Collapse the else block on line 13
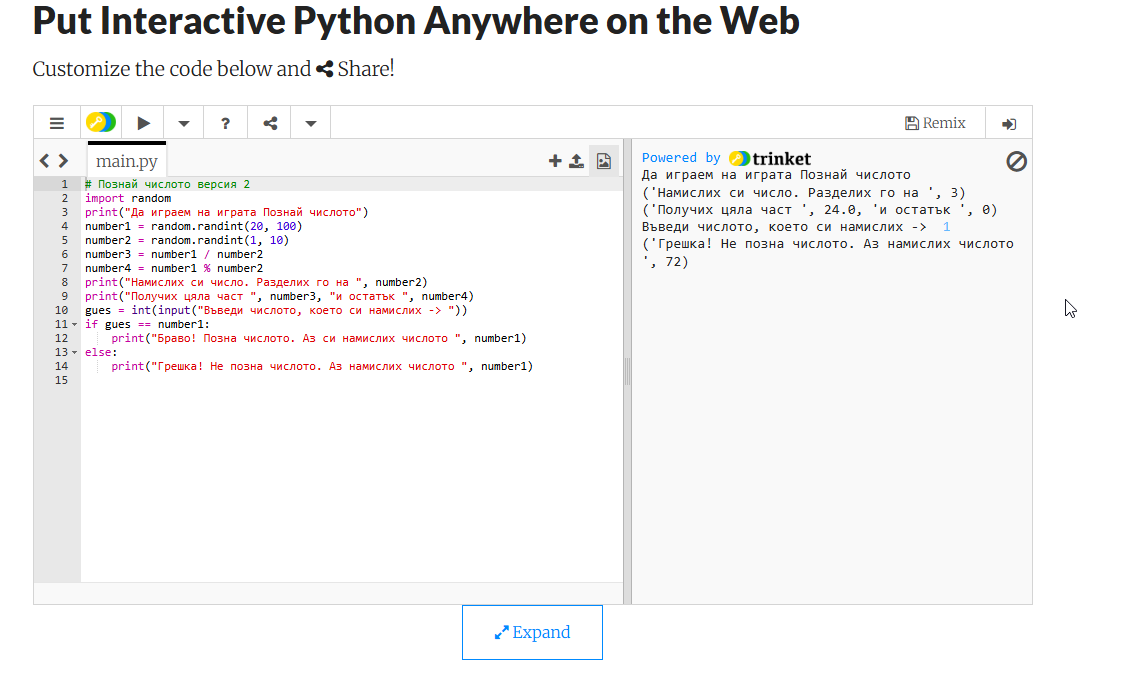The width and height of the screenshot is (1129, 682). tap(74, 352)
